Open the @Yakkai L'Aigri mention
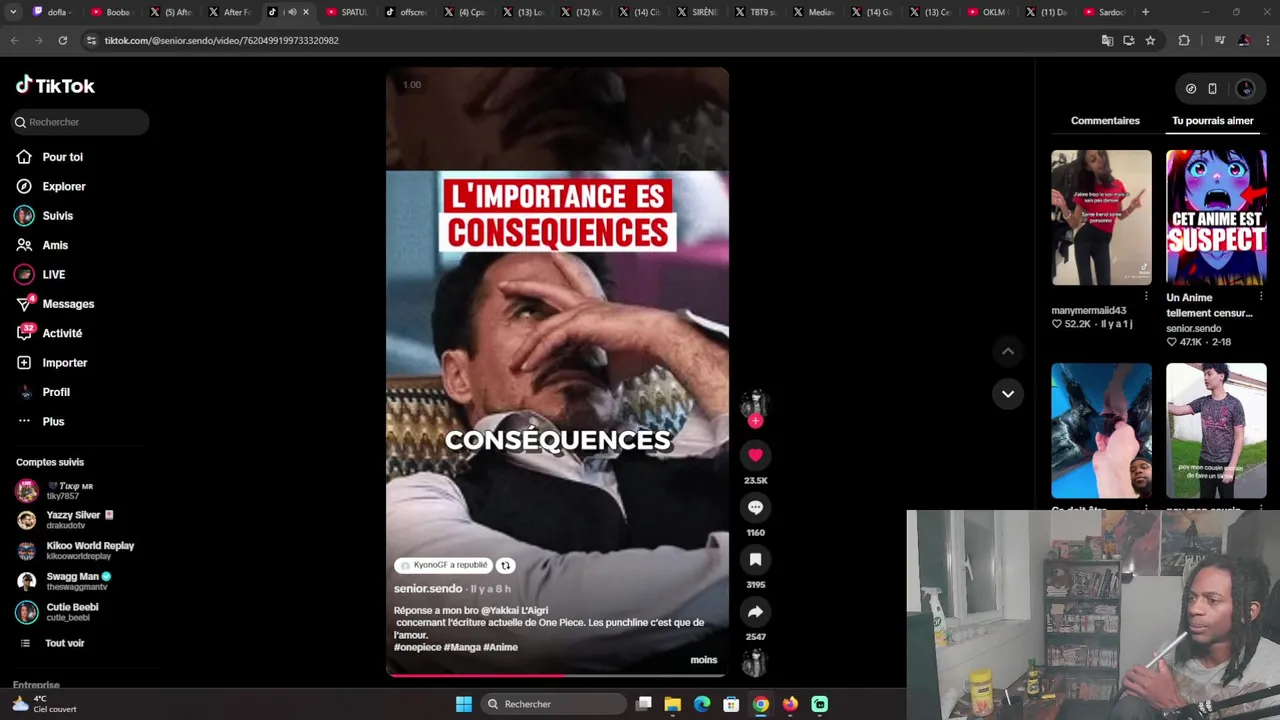 (513, 610)
